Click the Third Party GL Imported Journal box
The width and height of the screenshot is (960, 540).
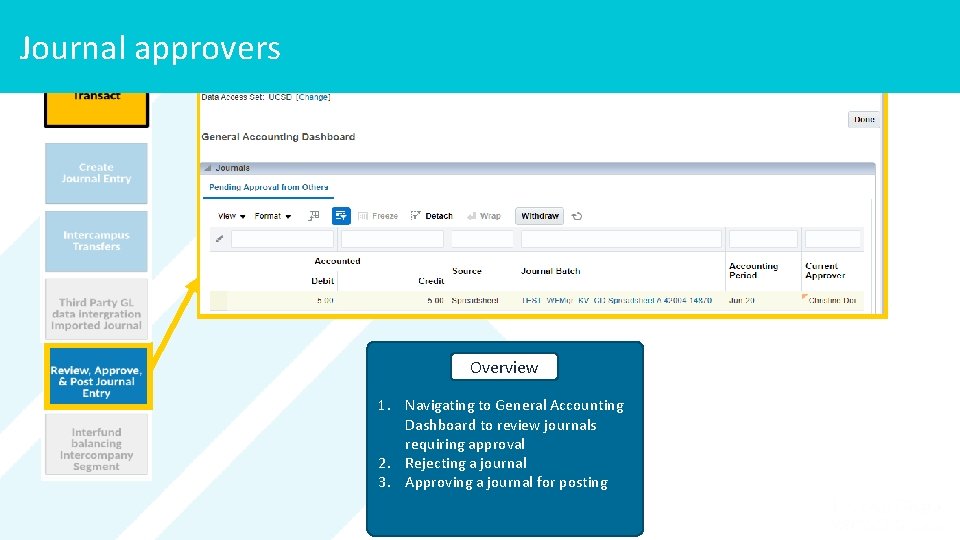click(x=96, y=309)
